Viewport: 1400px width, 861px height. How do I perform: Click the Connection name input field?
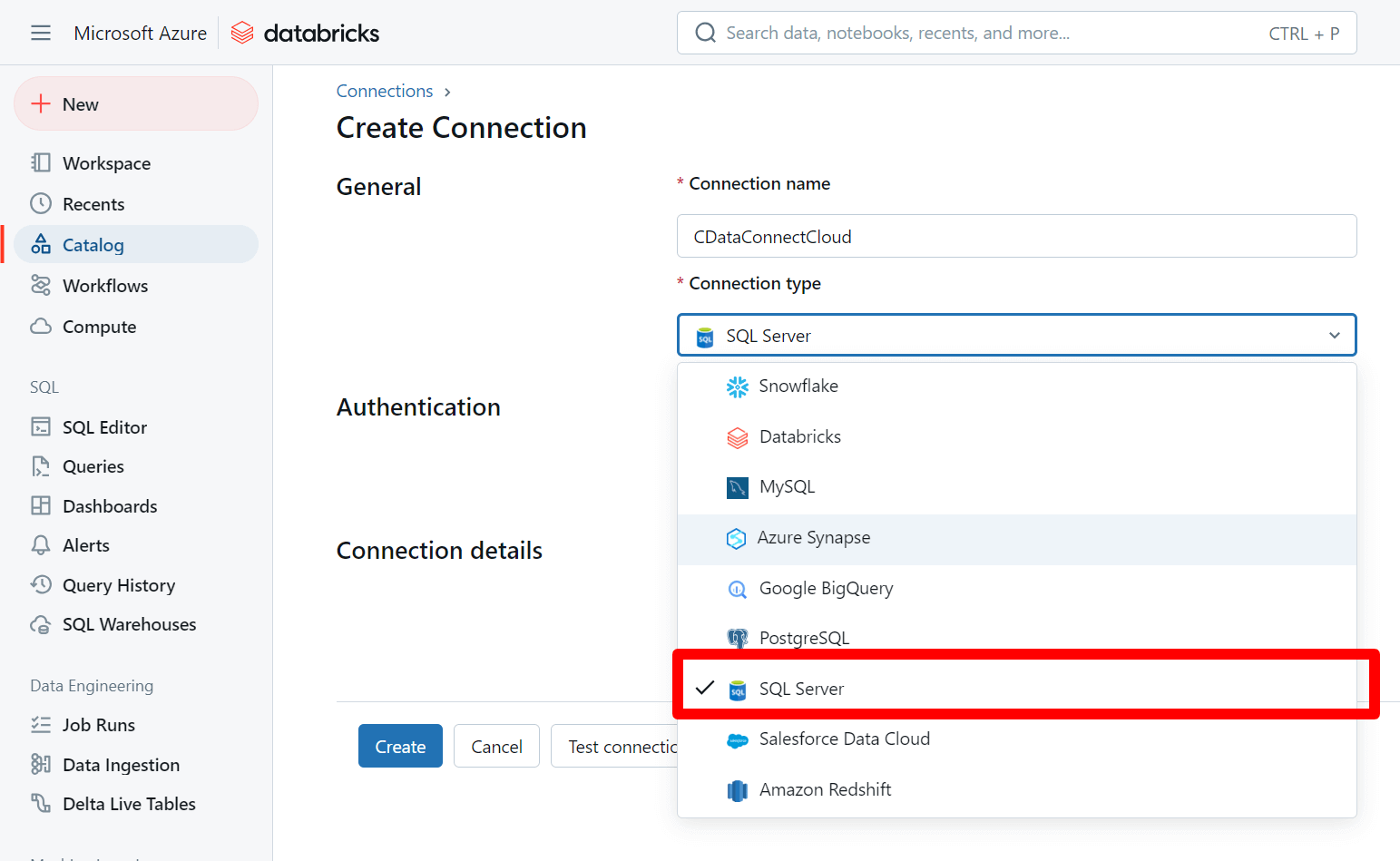1016,236
